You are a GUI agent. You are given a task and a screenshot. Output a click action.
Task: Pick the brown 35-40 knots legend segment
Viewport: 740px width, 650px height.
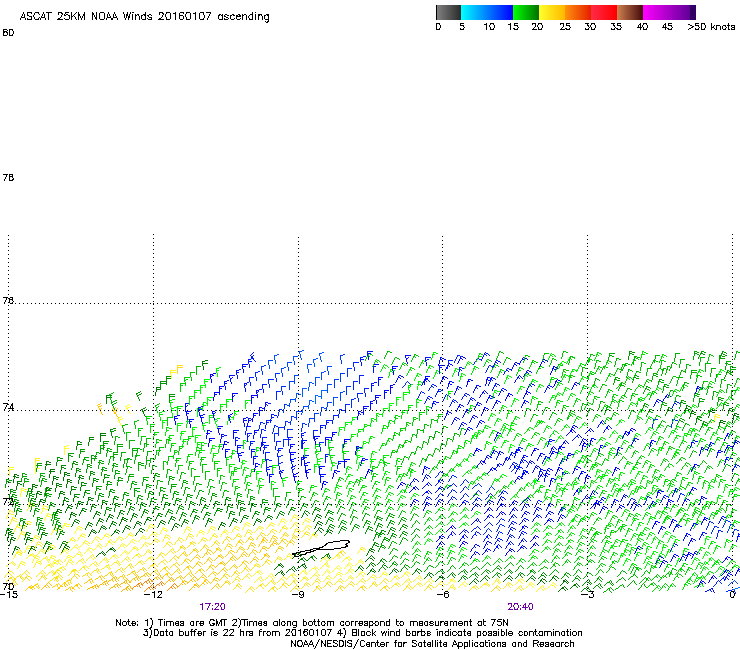click(630, 12)
